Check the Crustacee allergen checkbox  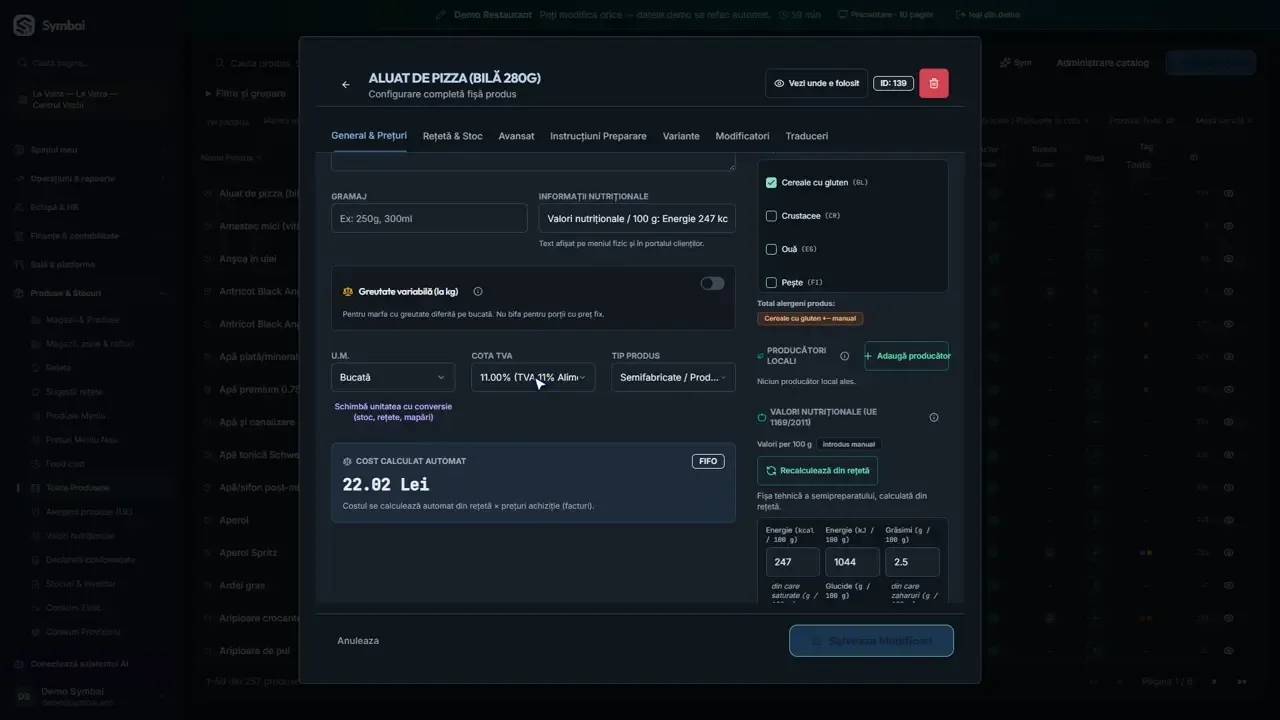tap(771, 216)
